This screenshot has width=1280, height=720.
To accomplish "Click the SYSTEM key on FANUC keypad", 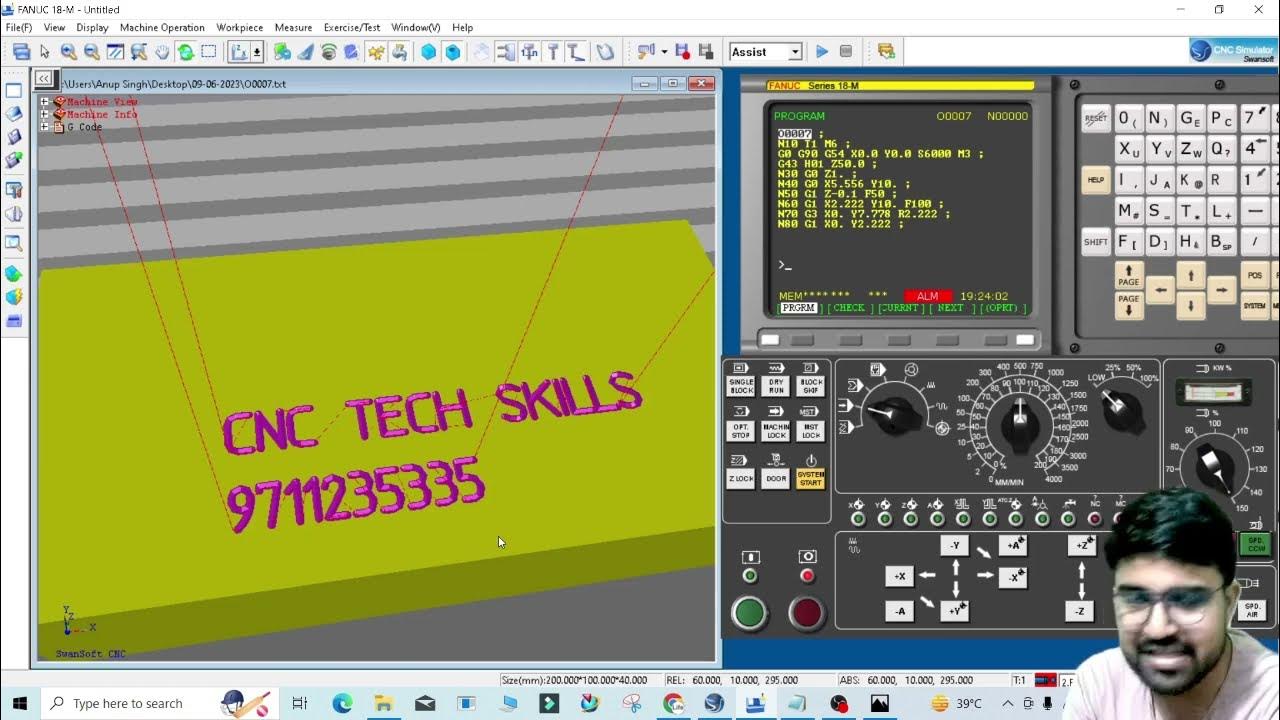I will click(1254, 306).
